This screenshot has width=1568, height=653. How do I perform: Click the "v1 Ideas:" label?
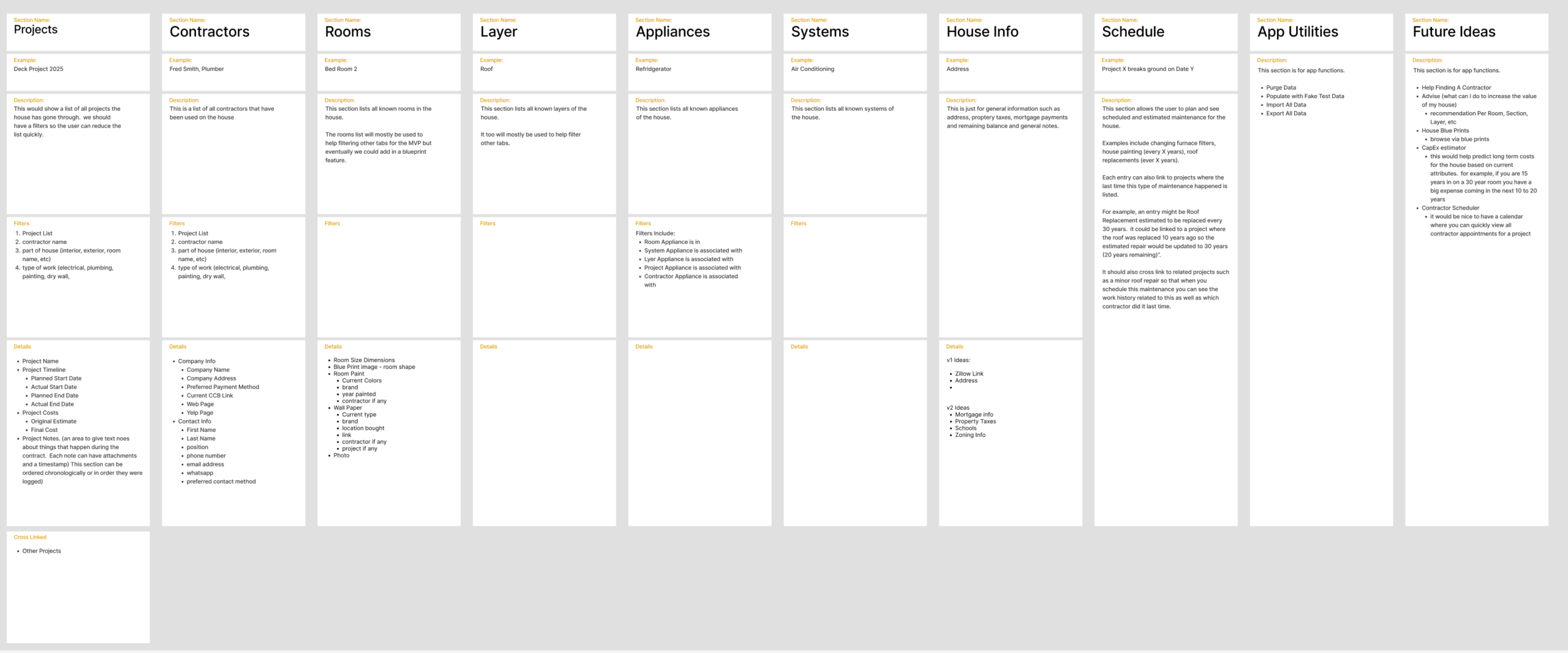pos(958,360)
